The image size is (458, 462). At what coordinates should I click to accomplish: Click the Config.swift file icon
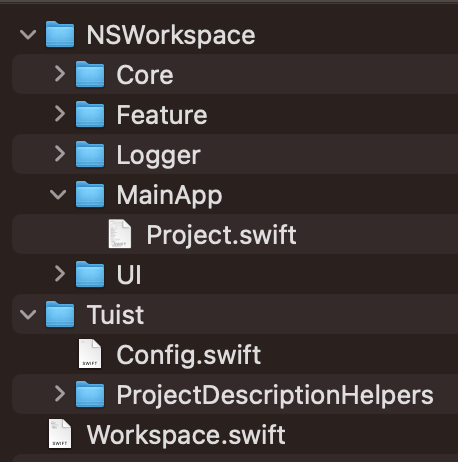[90, 354]
